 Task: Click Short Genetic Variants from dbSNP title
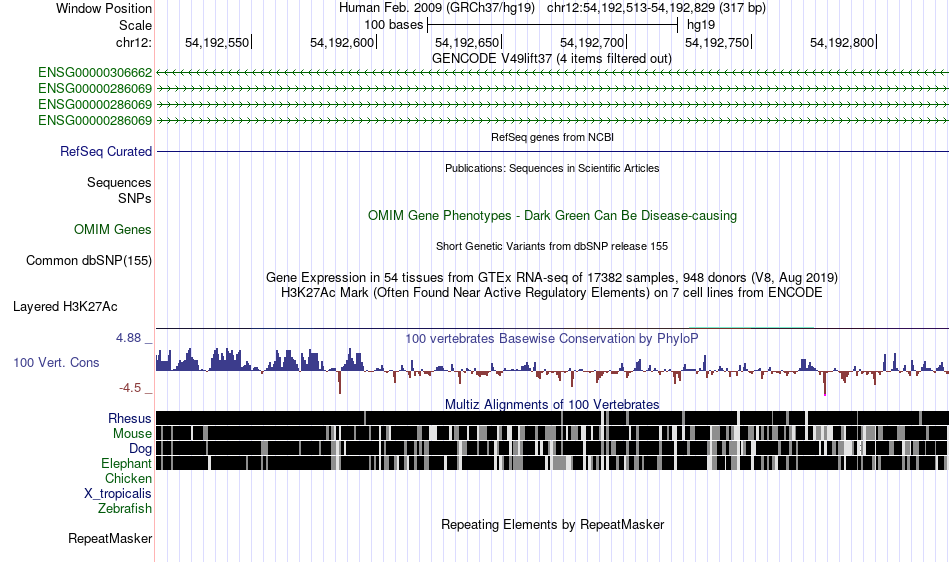(552, 246)
